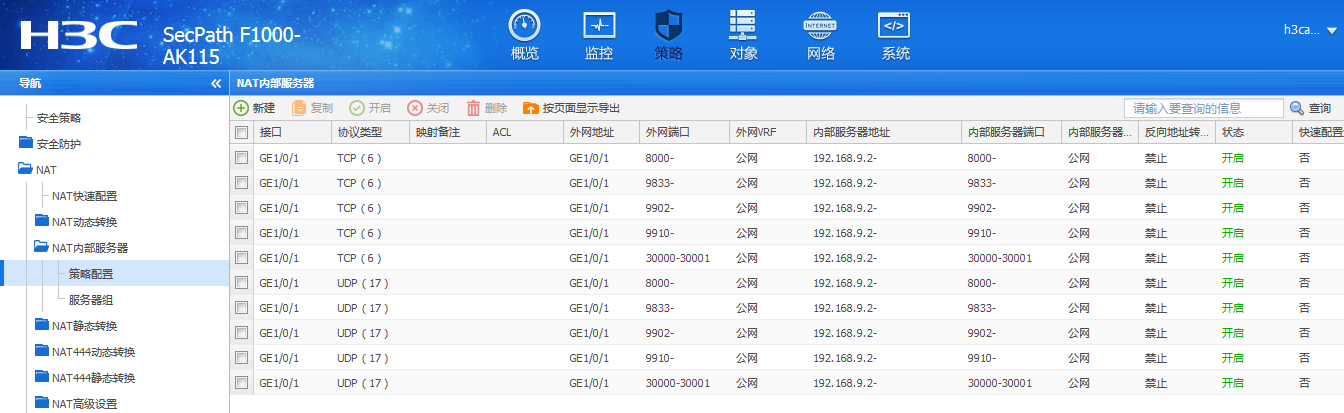Open the 监控 monitor icon
The width and height of the screenshot is (1344, 413).
(598, 26)
